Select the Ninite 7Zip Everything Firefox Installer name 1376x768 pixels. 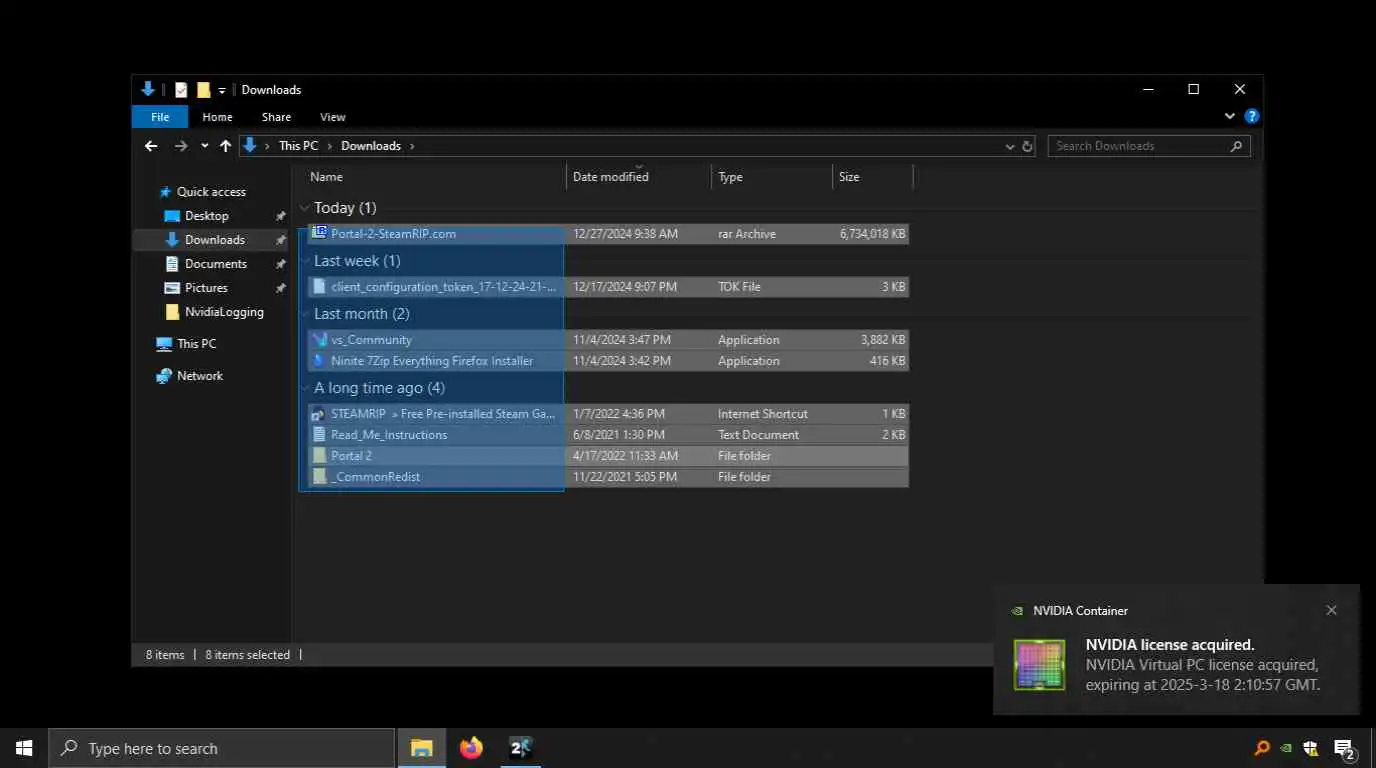coord(432,361)
